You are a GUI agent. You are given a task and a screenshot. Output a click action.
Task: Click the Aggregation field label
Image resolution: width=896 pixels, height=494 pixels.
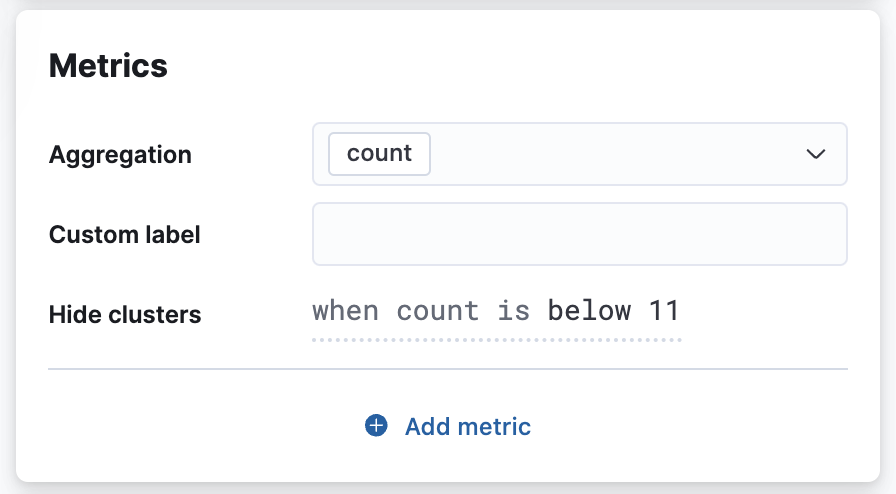[120, 155]
